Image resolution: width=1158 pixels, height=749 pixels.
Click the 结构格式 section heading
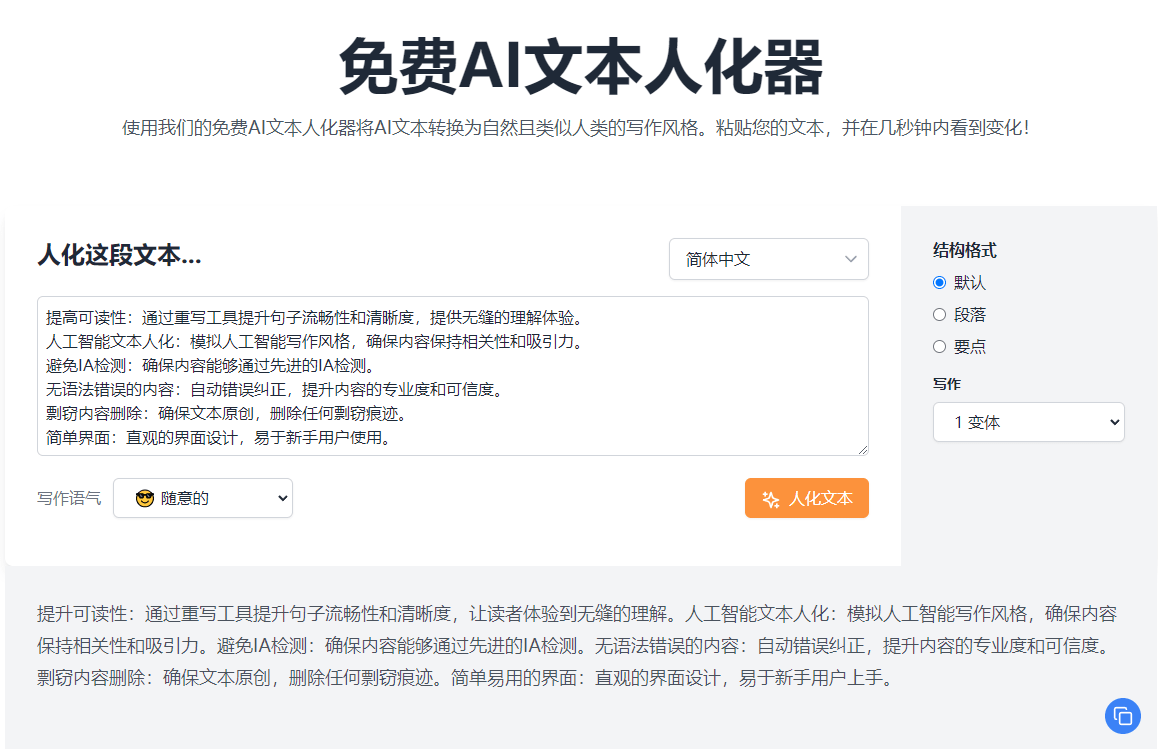click(x=964, y=250)
